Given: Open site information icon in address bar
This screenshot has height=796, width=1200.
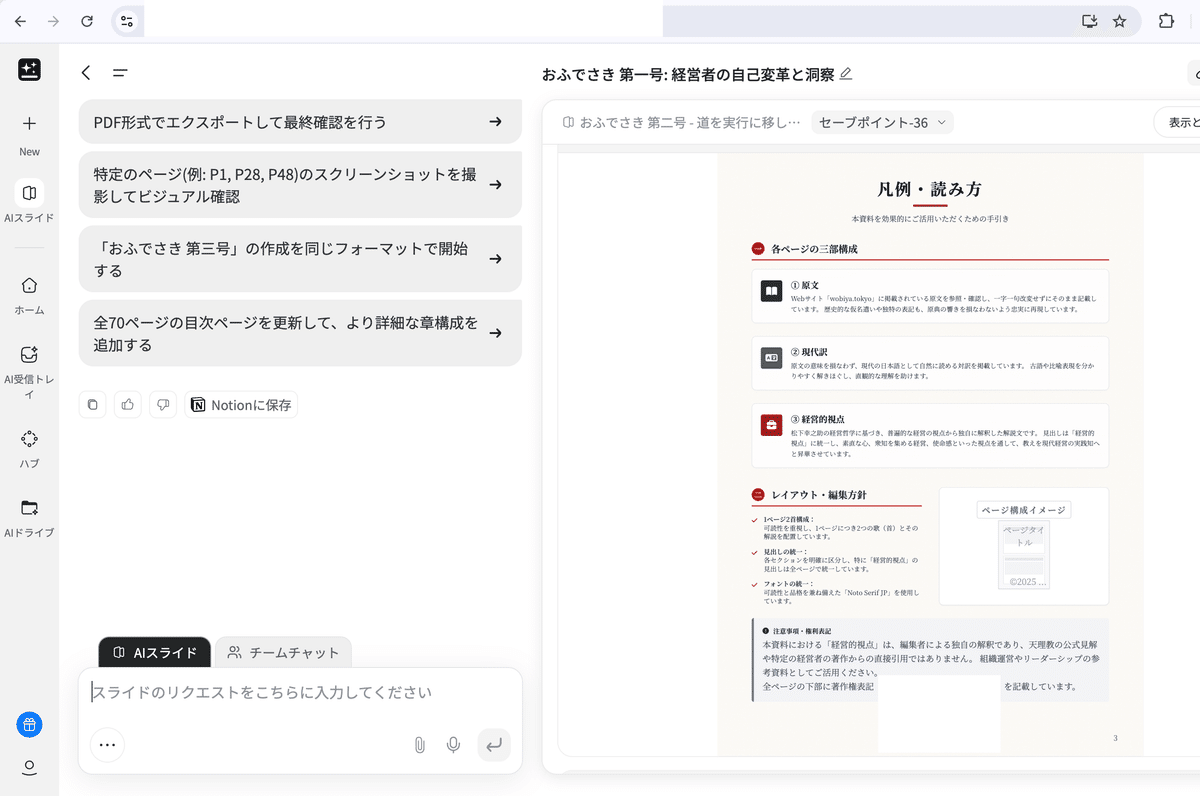Looking at the screenshot, I should point(126,21).
